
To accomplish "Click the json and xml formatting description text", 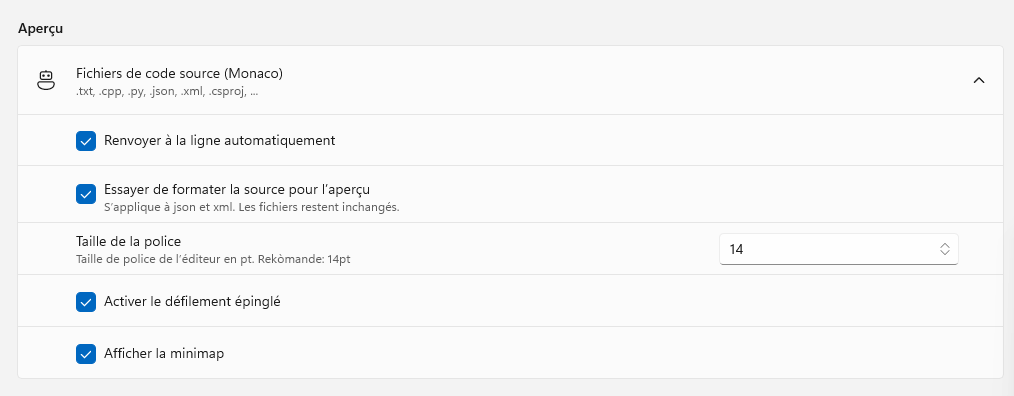I will (252, 208).
